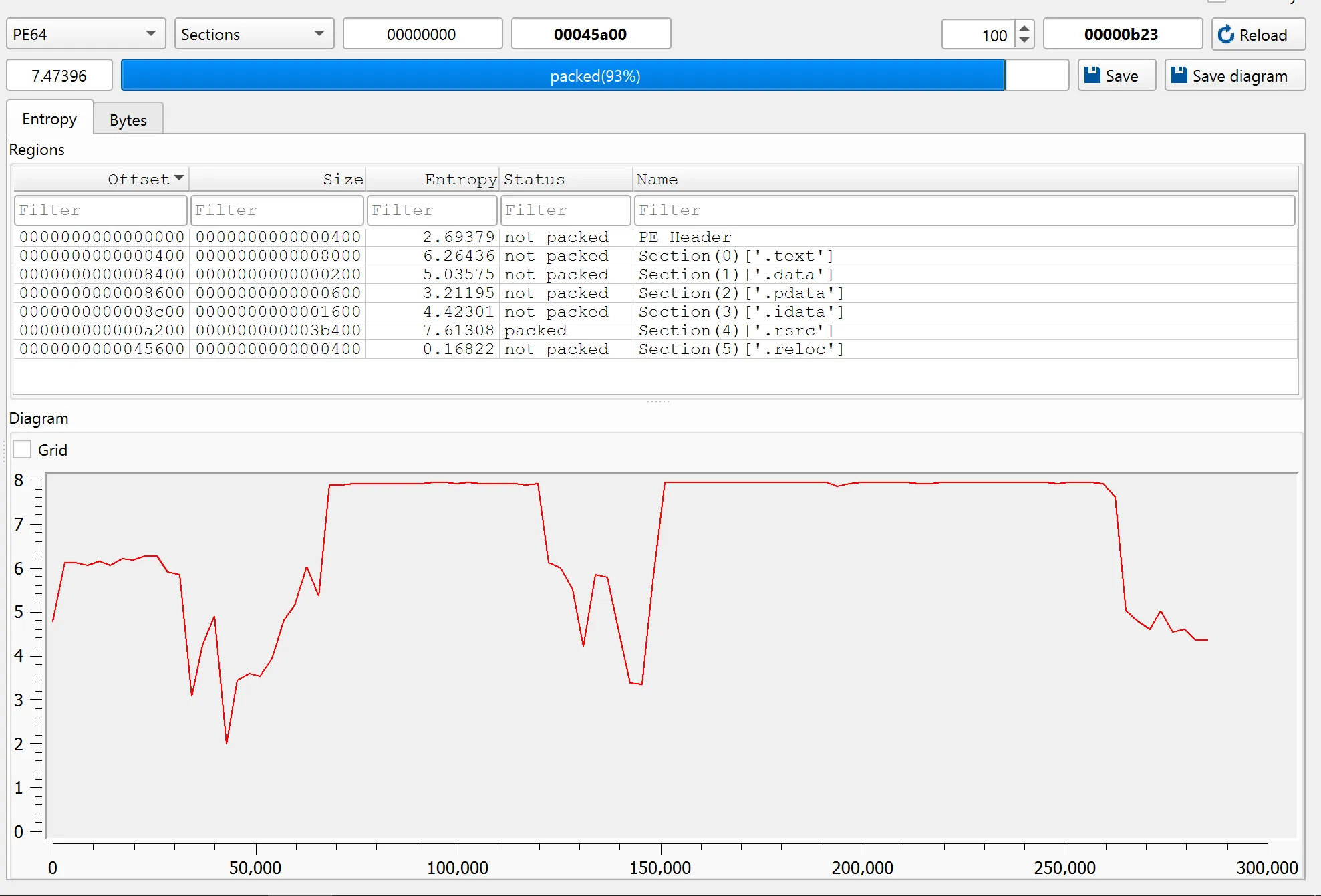Switch to the Bytes tab
This screenshot has height=896, width=1321.
tap(128, 120)
